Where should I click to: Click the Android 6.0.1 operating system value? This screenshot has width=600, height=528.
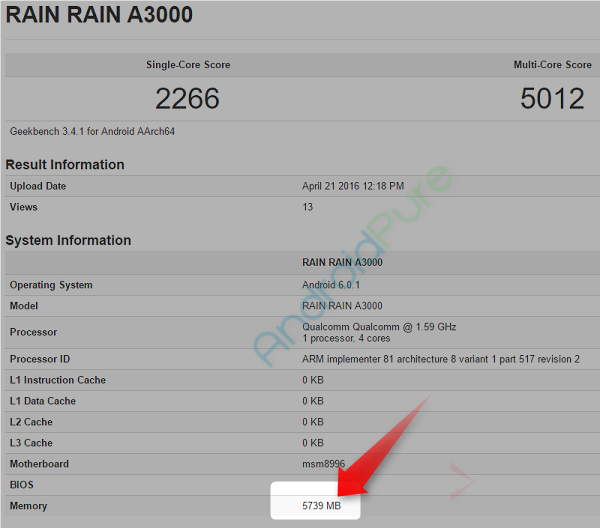pyautogui.click(x=331, y=285)
